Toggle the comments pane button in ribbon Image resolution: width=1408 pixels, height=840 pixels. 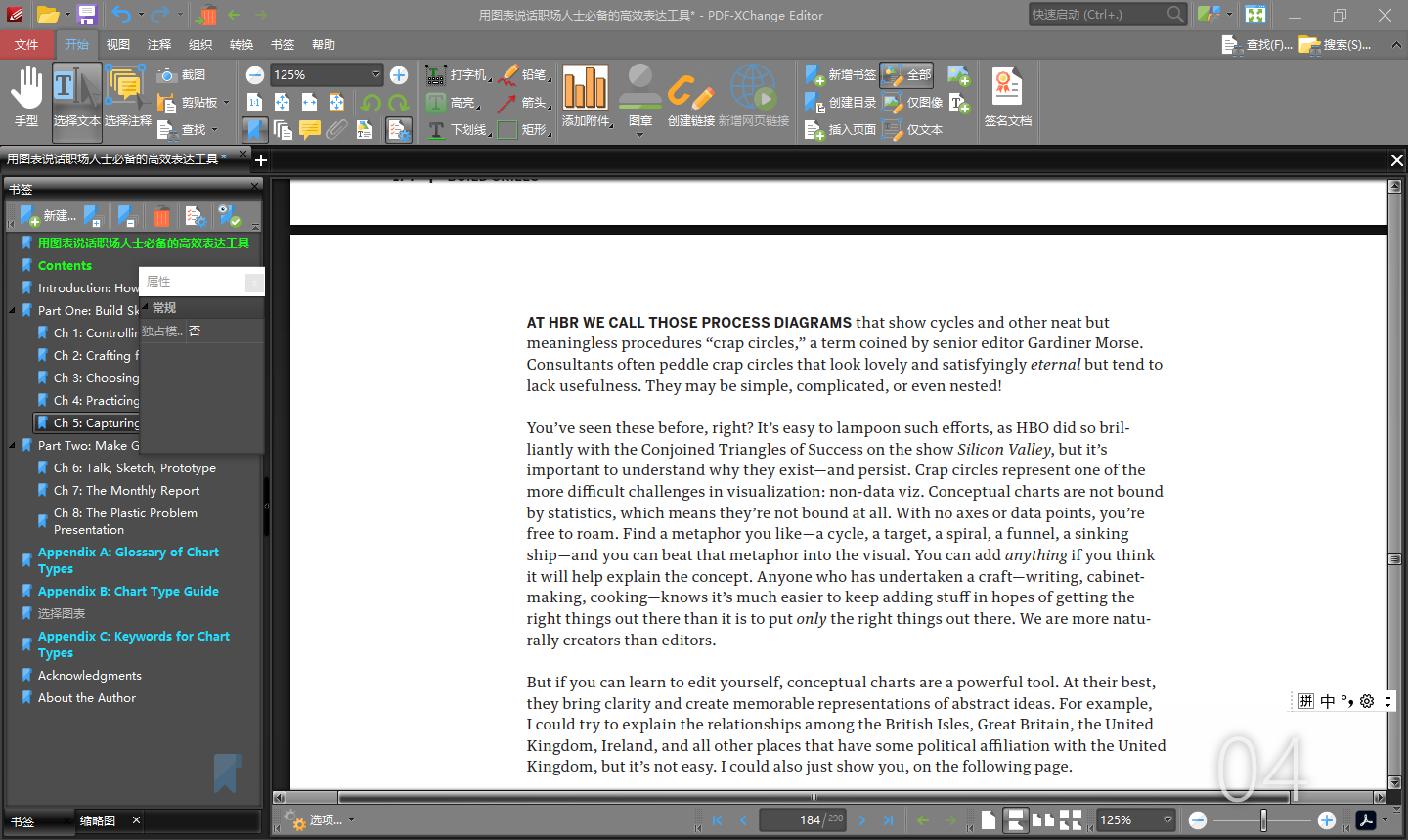[310, 130]
